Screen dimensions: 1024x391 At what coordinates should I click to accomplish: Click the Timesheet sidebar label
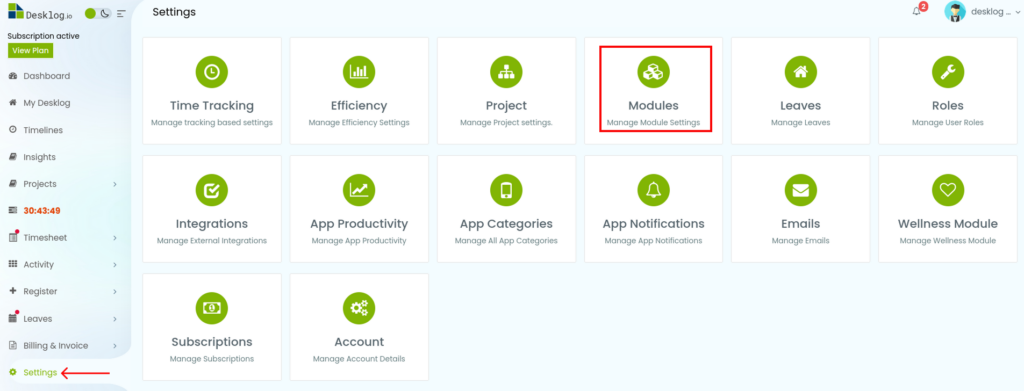pyautogui.click(x=45, y=238)
